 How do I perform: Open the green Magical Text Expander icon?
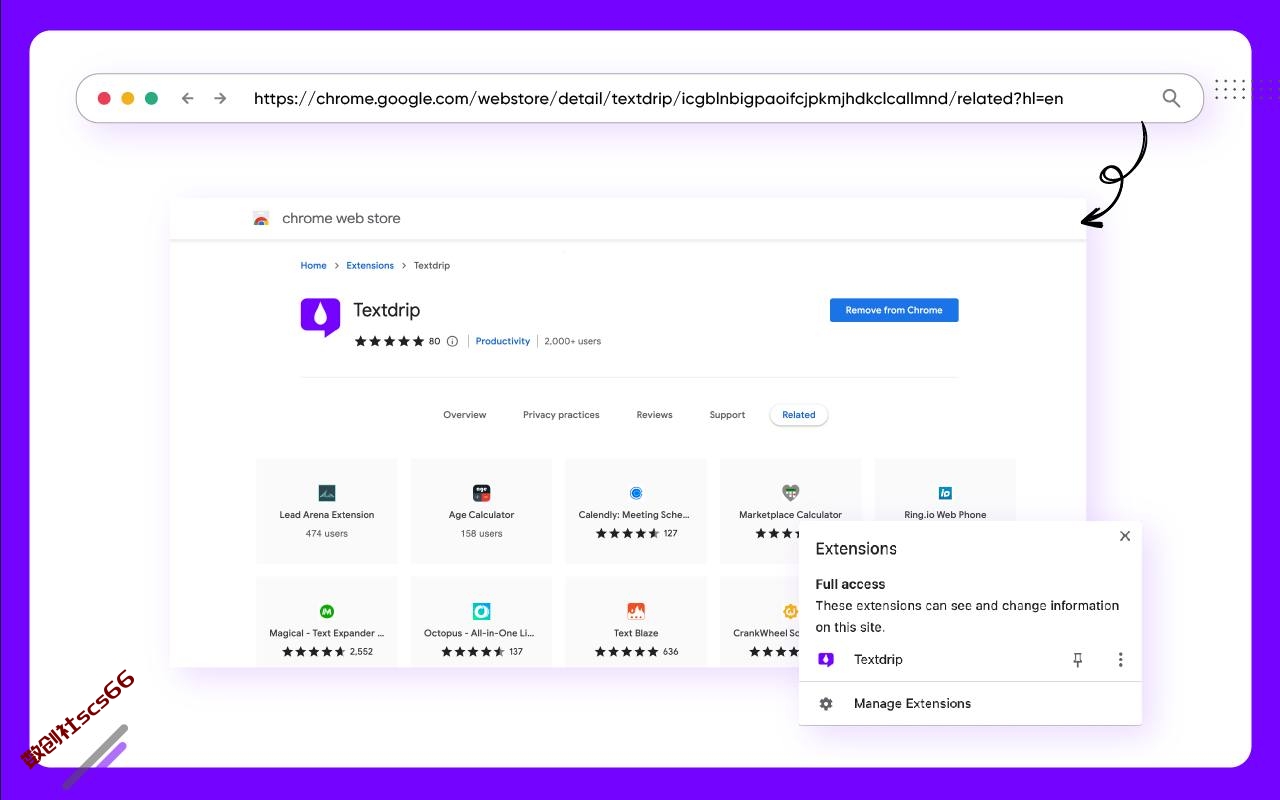pos(327,611)
